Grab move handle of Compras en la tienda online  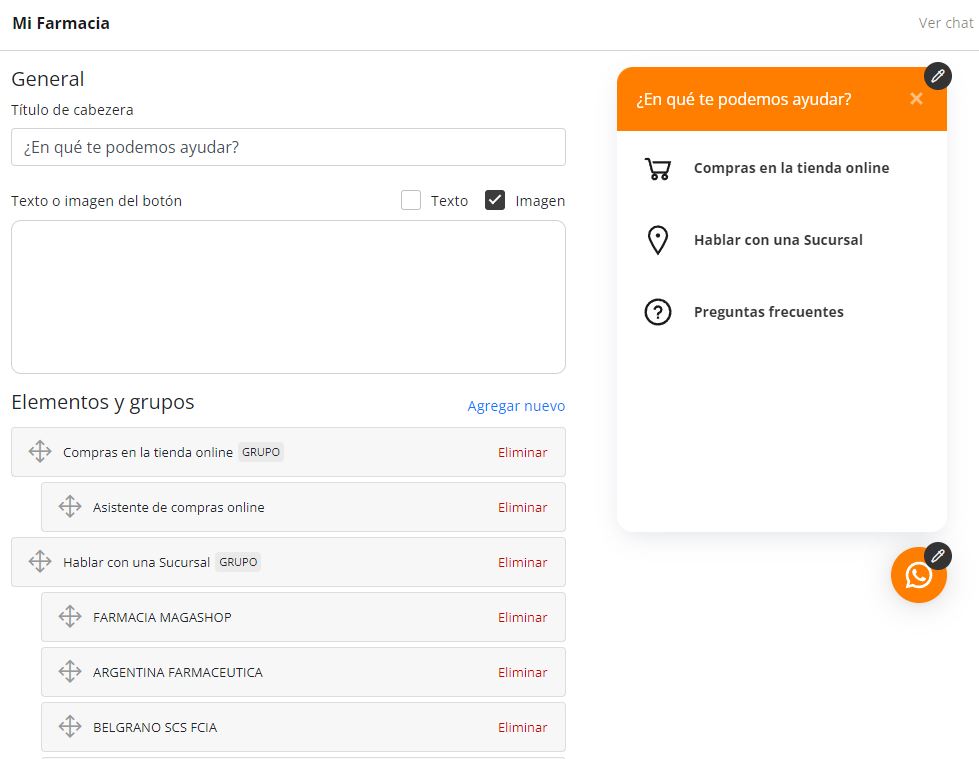pyautogui.click(x=40, y=451)
